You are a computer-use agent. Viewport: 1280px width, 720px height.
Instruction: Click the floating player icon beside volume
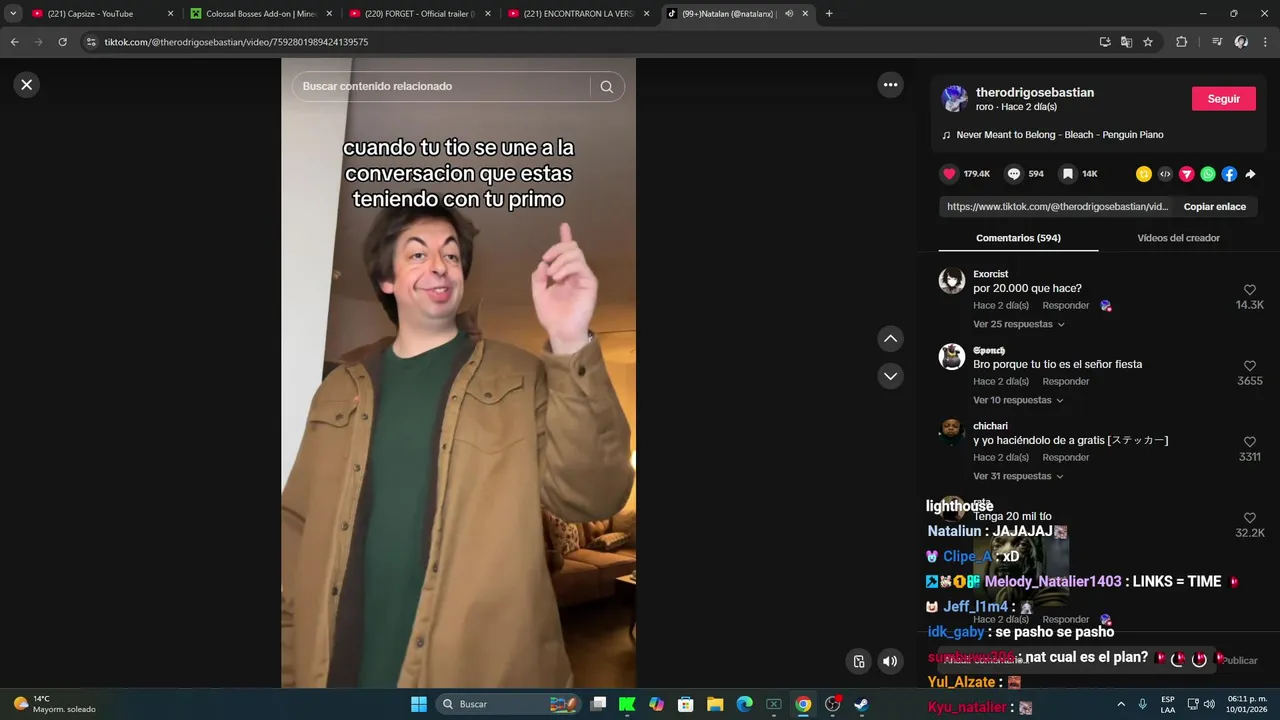click(858, 661)
